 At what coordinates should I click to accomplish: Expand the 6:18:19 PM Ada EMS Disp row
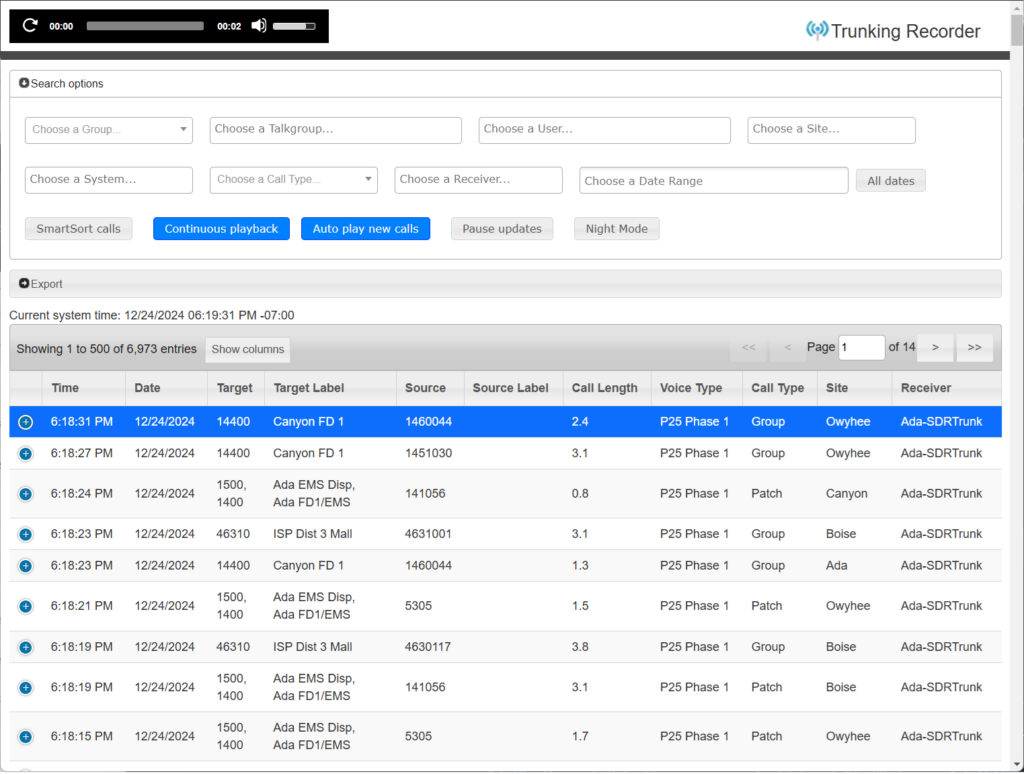pyautogui.click(x=25, y=687)
